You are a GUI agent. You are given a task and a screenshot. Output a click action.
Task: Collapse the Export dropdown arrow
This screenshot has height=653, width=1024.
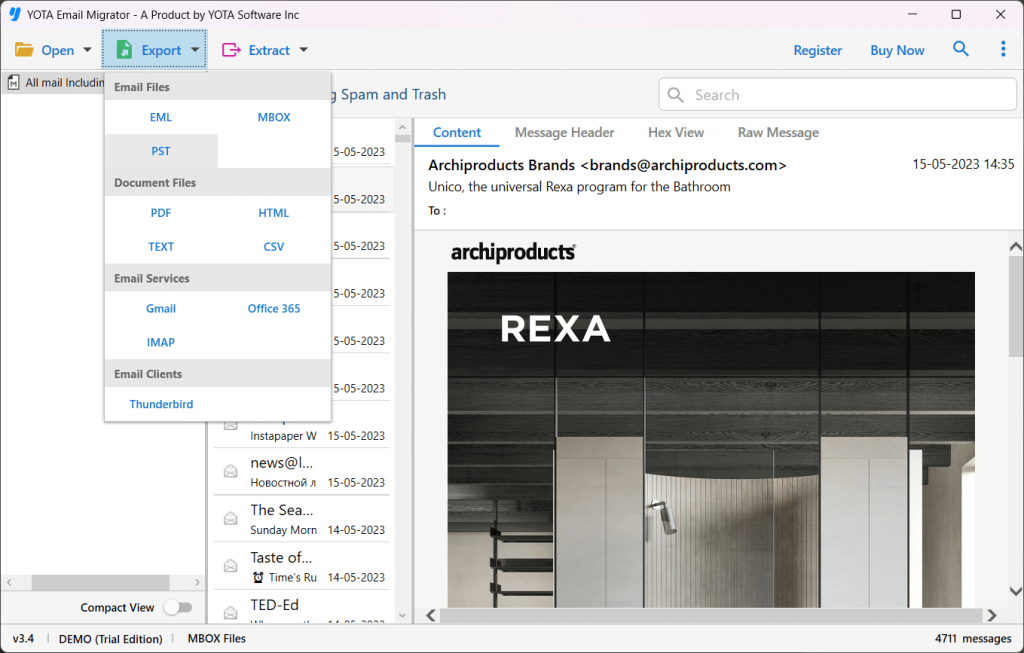pyautogui.click(x=195, y=50)
